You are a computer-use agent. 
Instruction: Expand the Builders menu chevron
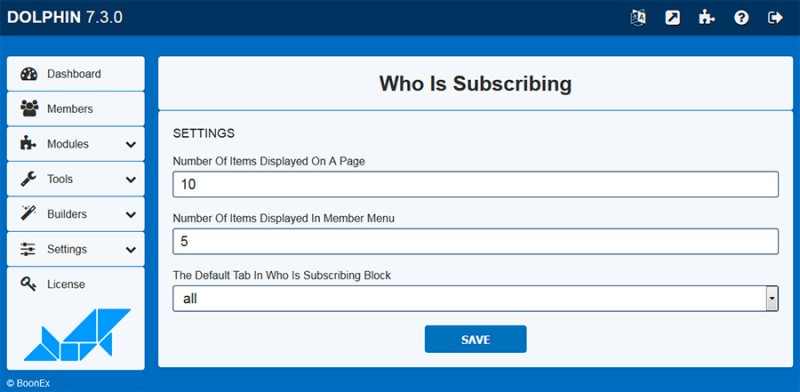(x=131, y=214)
